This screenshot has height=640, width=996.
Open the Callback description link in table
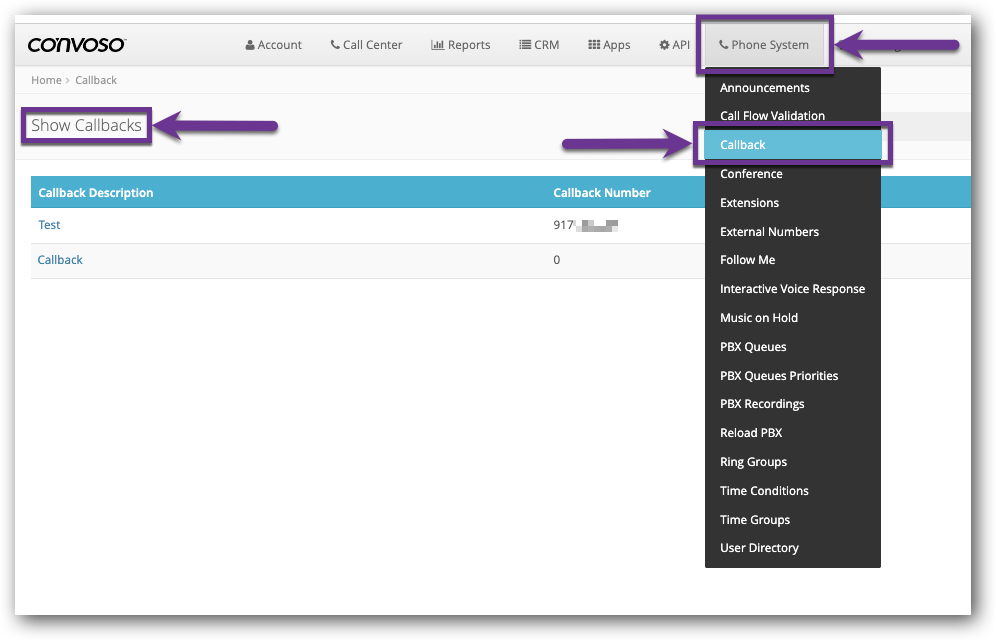60,260
